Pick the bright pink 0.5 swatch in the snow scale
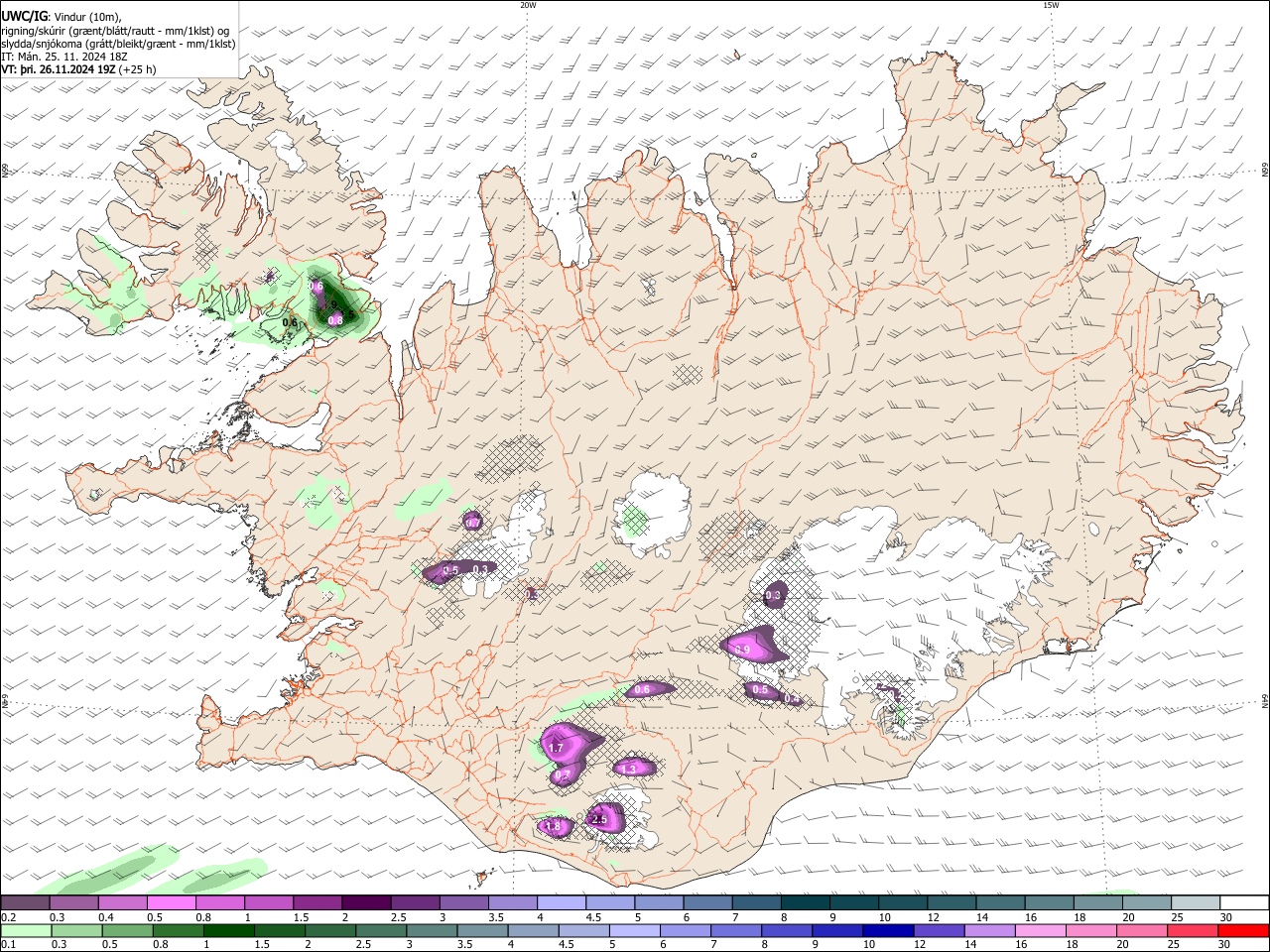1270x952 pixels. tap(171, 902)
